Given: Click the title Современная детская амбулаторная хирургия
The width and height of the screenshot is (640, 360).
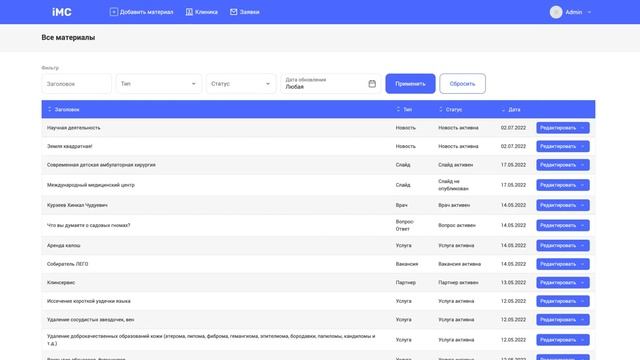Looking at the screenshot, I should (x=101, y=165).
